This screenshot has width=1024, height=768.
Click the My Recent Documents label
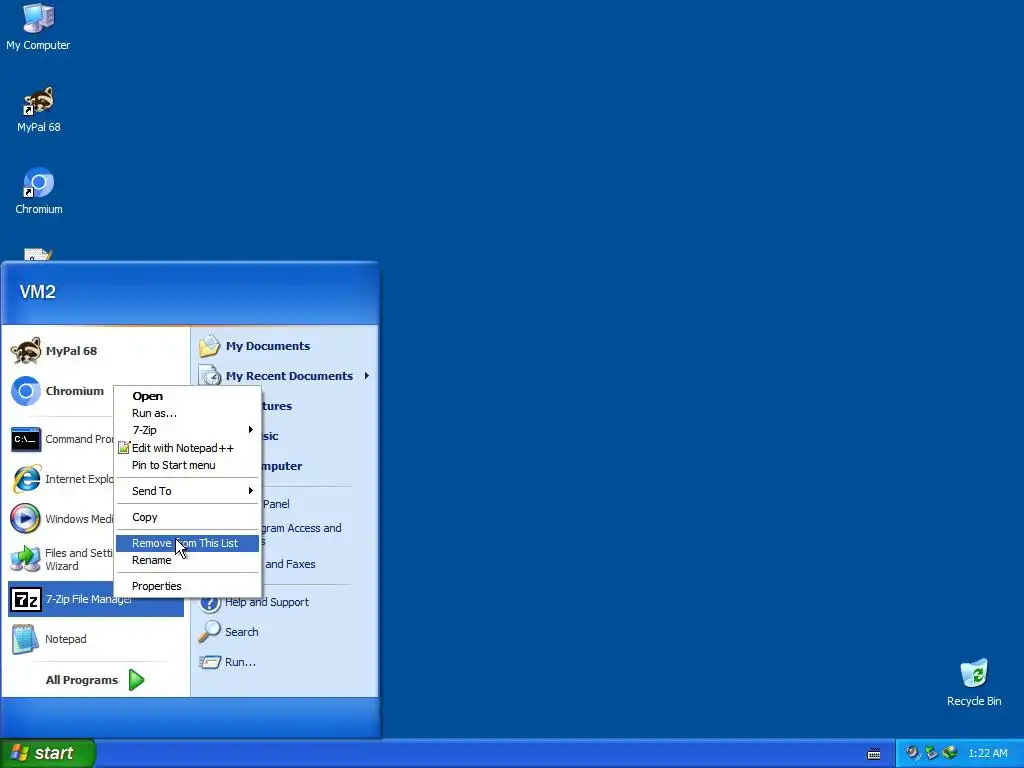point(289,376)
